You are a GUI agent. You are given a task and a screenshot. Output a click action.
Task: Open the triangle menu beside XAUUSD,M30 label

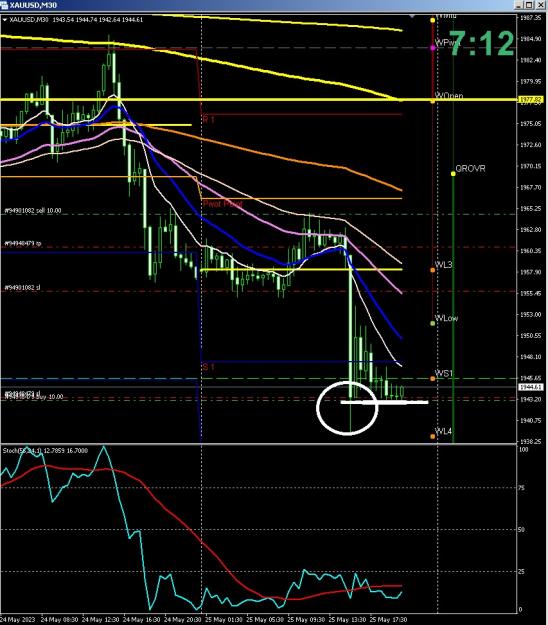pos(5,20)
